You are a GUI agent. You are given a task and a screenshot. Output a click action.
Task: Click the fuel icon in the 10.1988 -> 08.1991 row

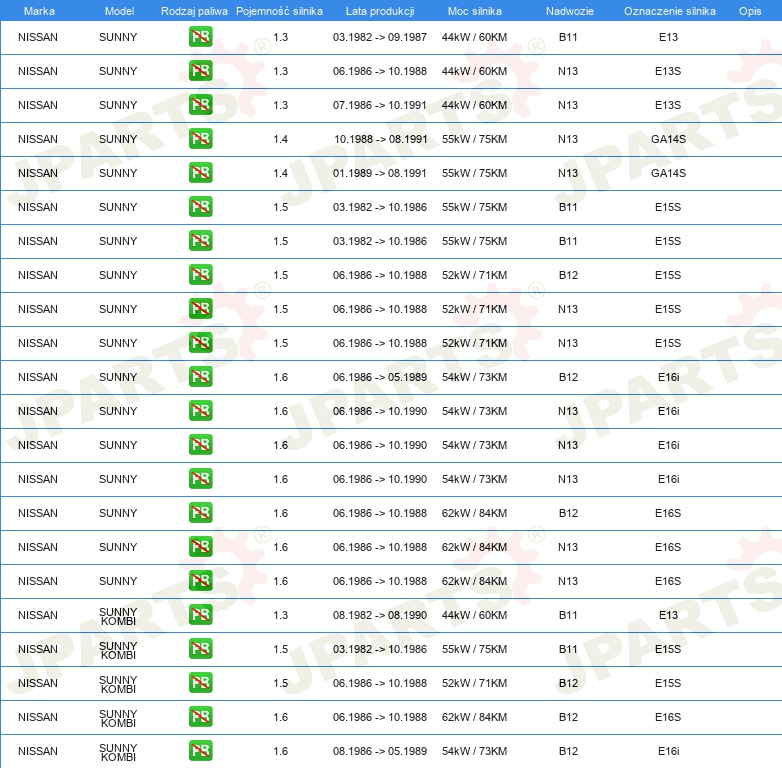pyautogui.click(x=200, y=139)
